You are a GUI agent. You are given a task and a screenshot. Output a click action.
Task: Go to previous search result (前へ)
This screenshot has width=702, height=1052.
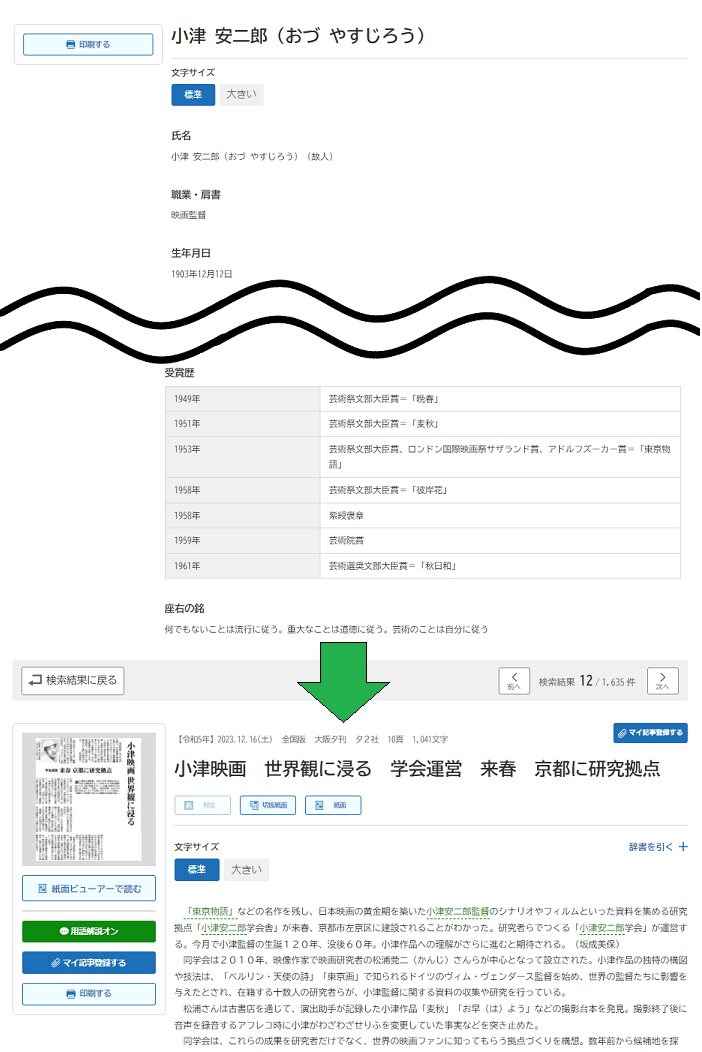point(514,681)
